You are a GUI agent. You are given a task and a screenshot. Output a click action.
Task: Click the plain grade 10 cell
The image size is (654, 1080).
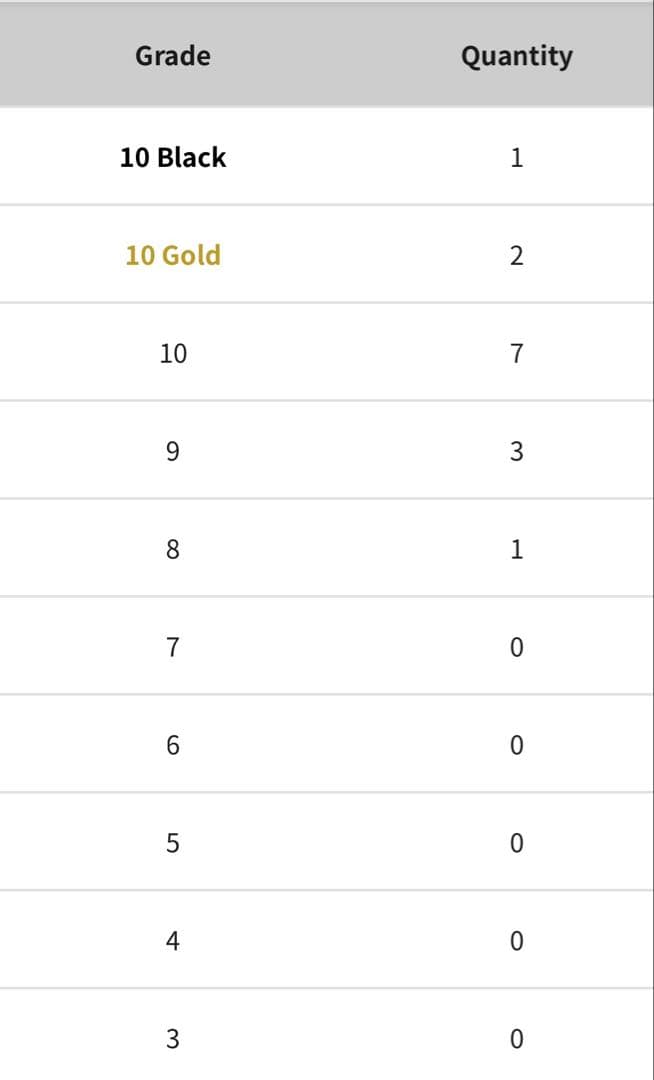pos(173,353)
